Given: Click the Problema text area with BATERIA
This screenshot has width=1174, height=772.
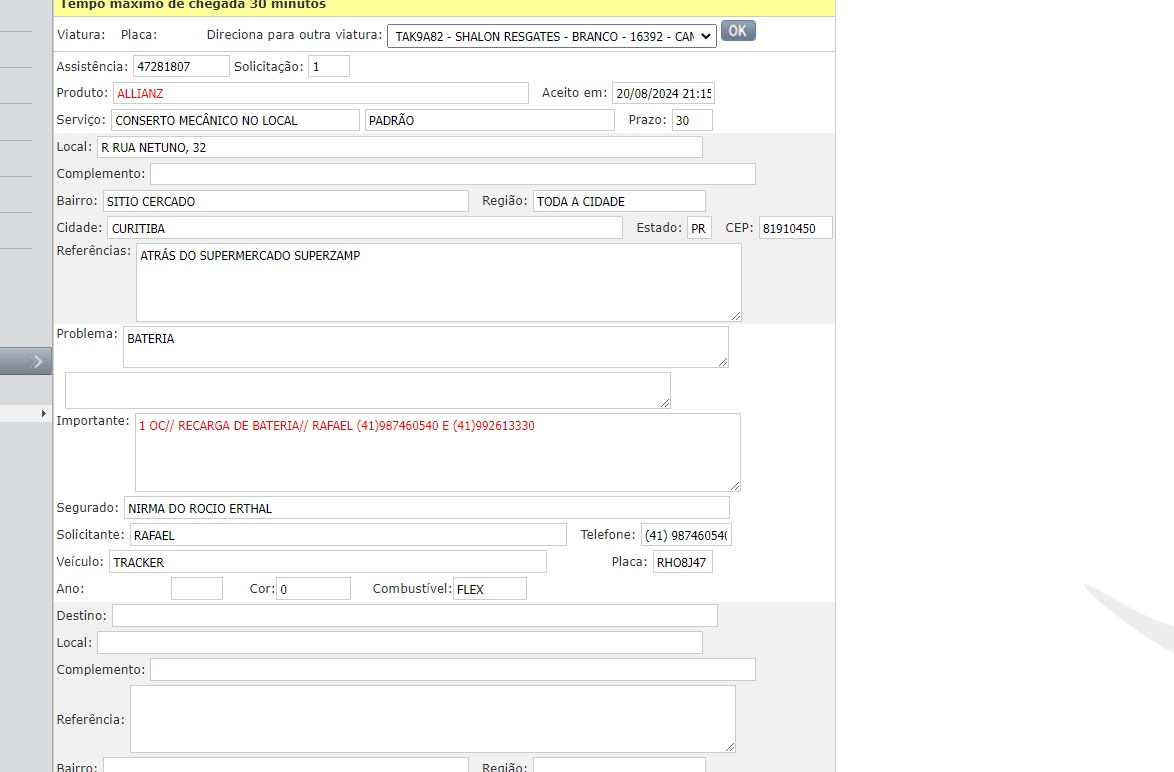Looking at the screenshot, I should (426, 347).
